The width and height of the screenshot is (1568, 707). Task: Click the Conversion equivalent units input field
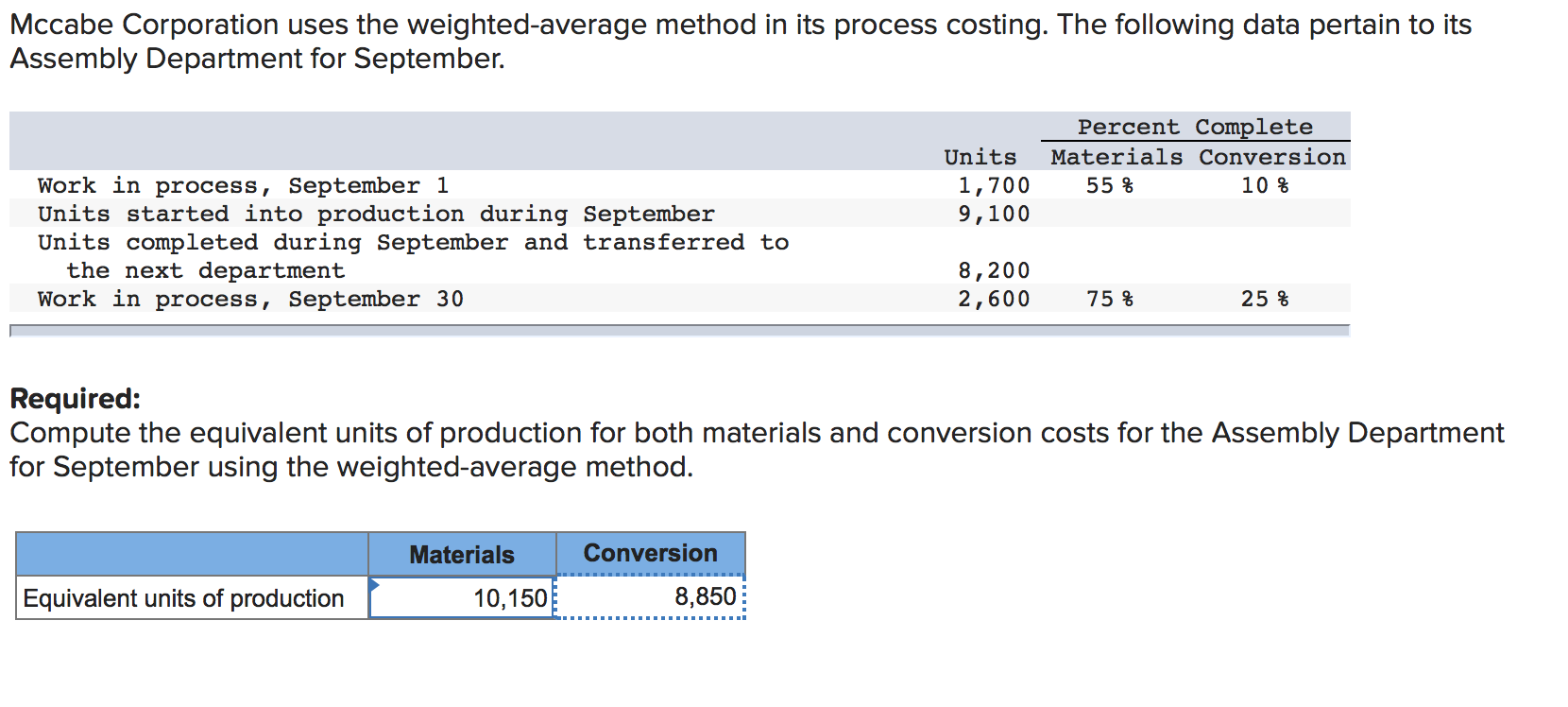pos(651,597)
